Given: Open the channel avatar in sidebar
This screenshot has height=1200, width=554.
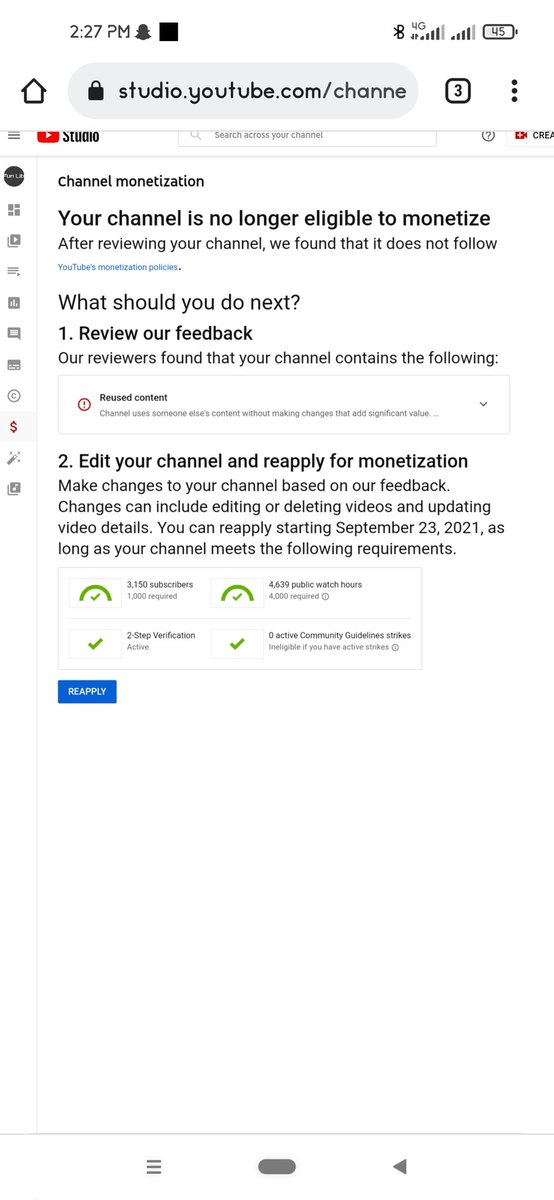Looking at the screenshot, I should tap(14, 177).
